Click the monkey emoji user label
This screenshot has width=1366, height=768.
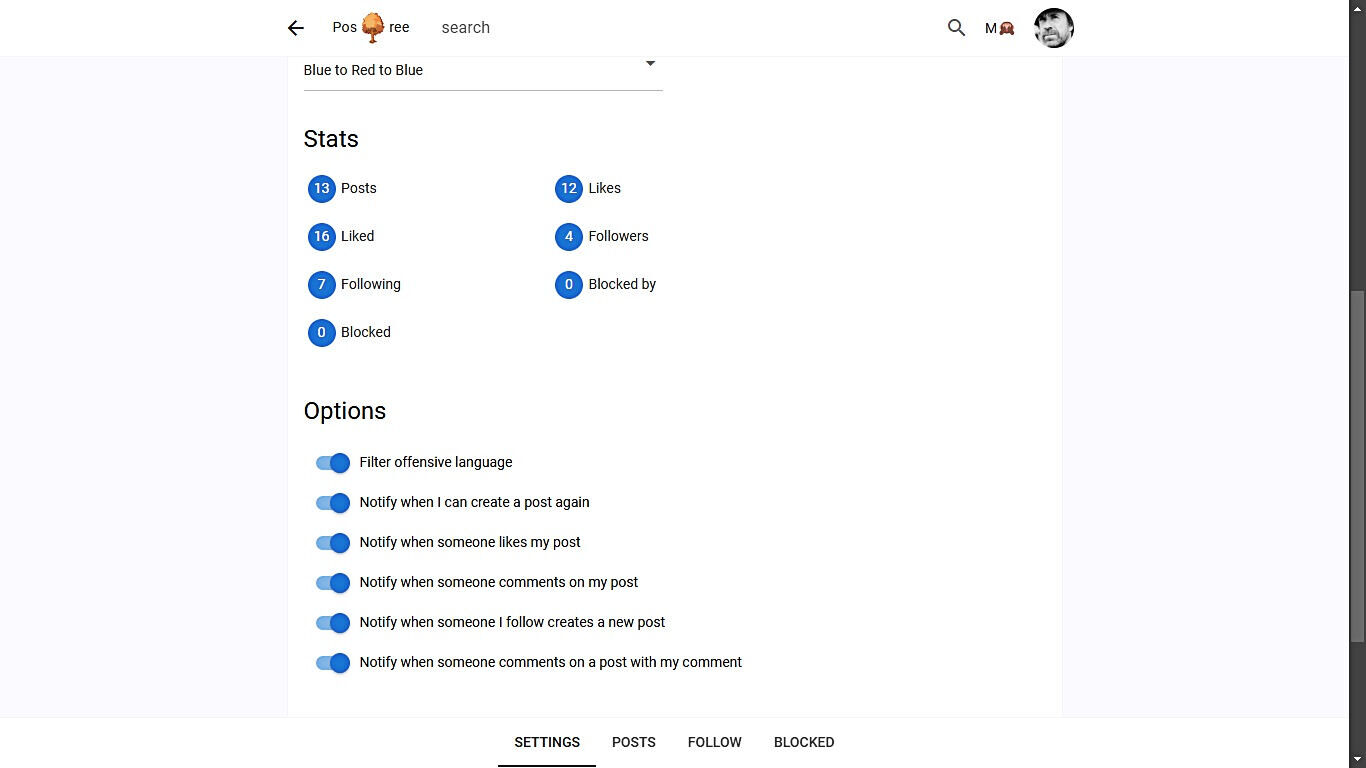[x=999, y=28]
